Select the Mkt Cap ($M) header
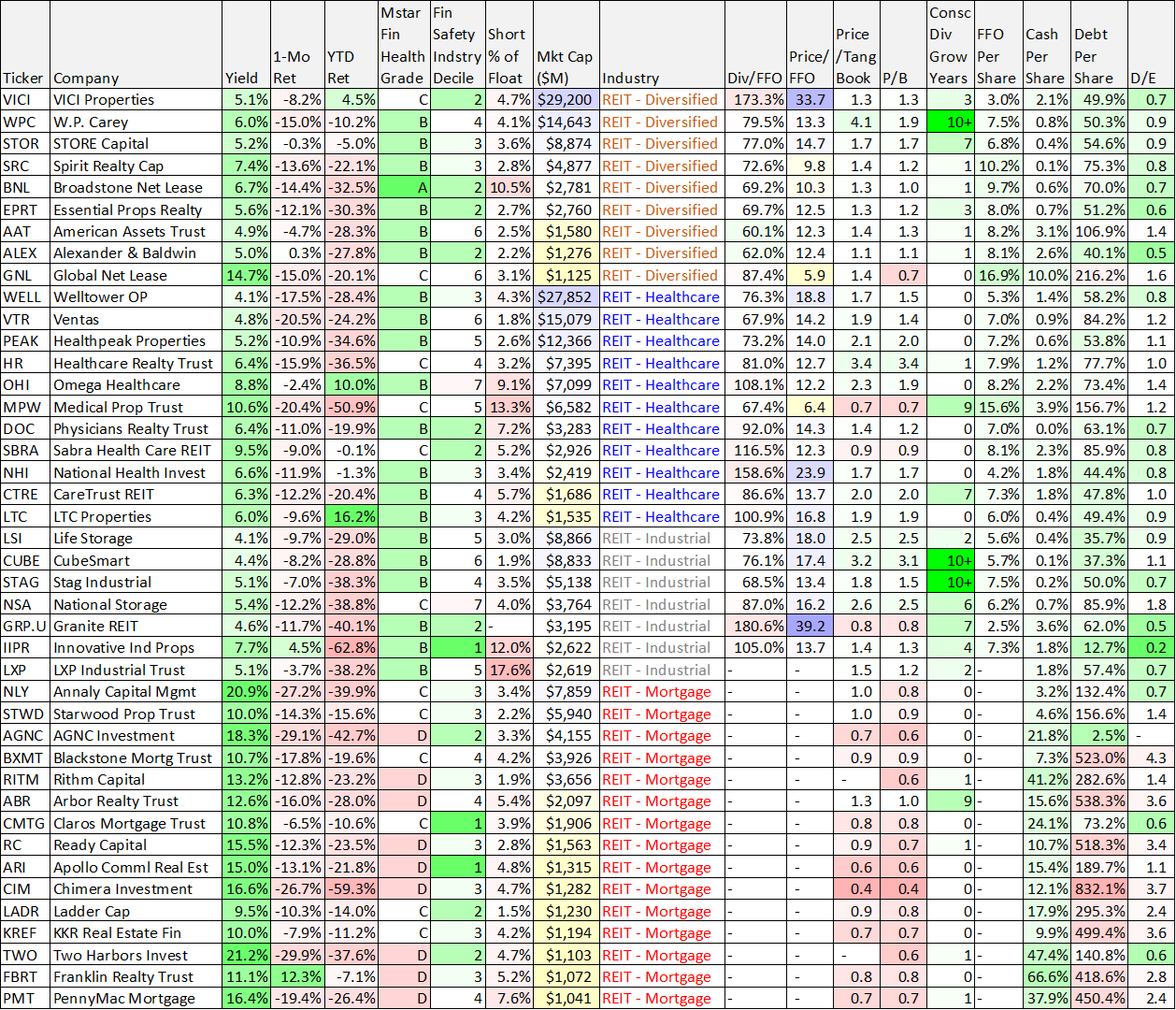This screenshot has height=1010, width=1176. (566, 44)
